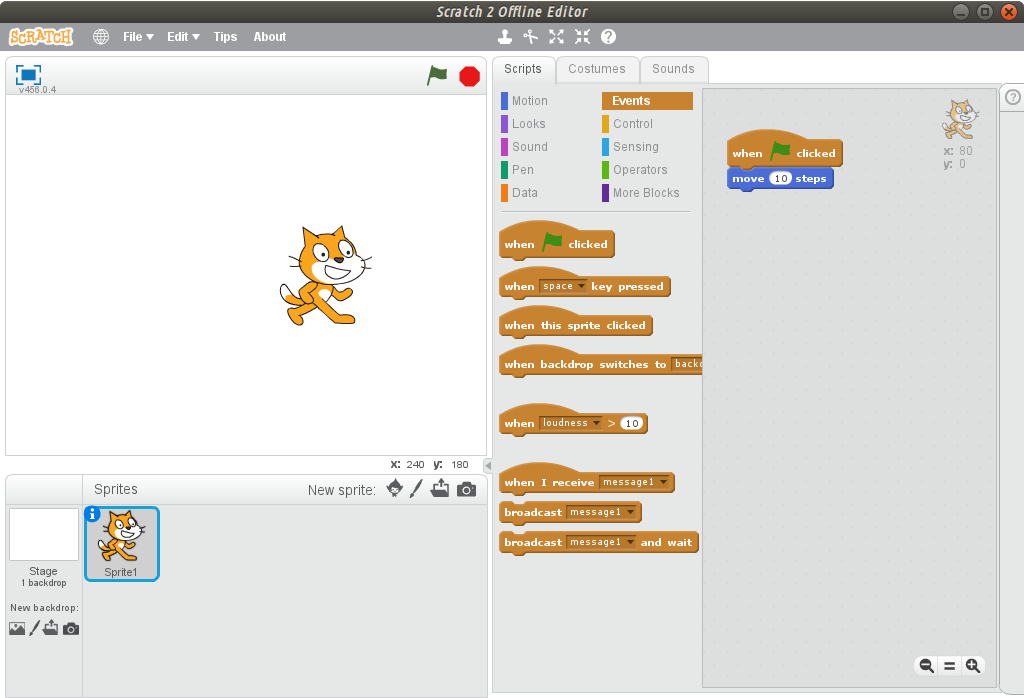
Task: Open Block Help with the question mark tool
Action: pos(609,36)
